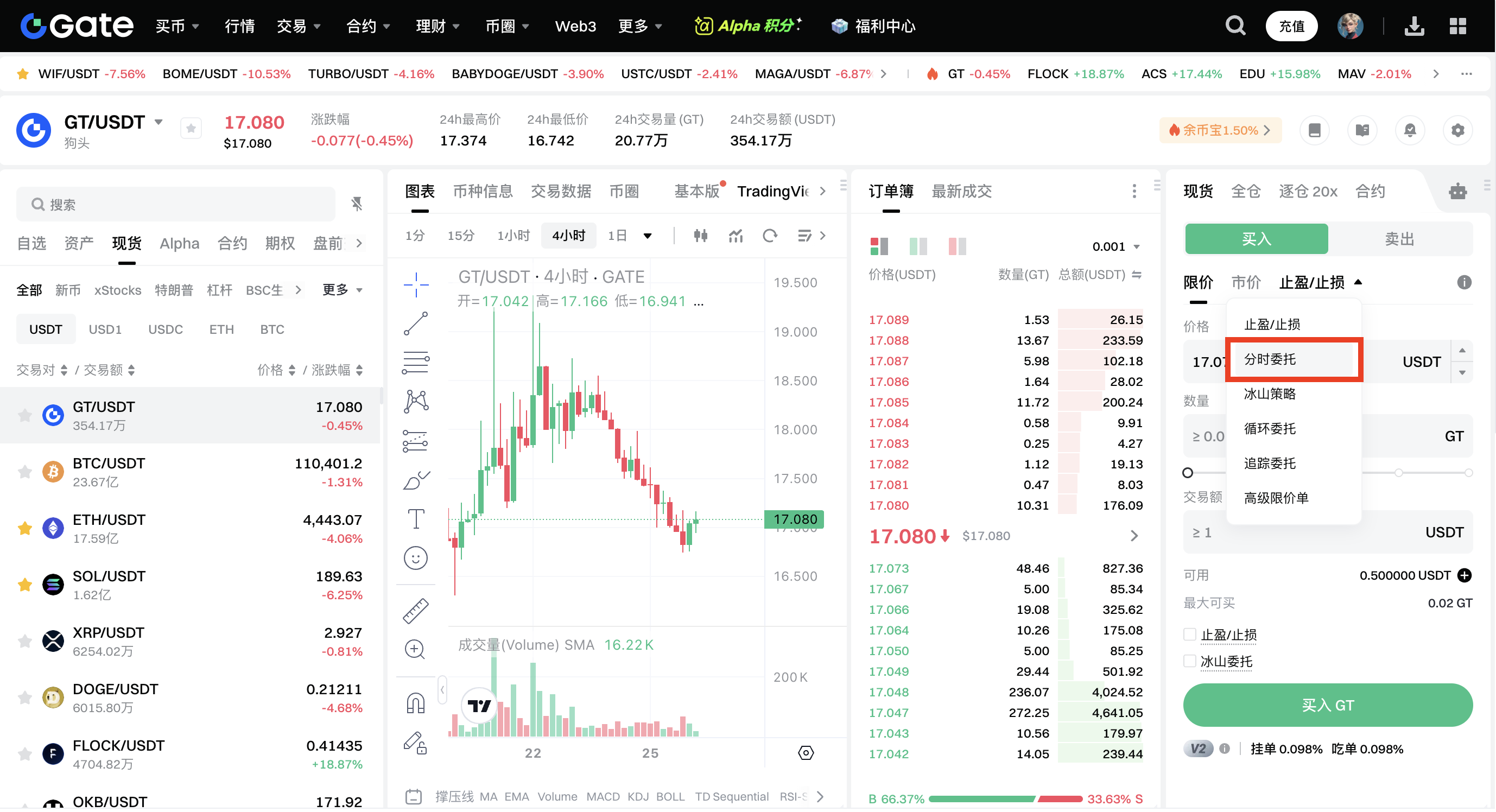Open the candlestick chart style icon
Image resolution: width=1496 pixels, height=812 pixels.
[x=700, y=235]
